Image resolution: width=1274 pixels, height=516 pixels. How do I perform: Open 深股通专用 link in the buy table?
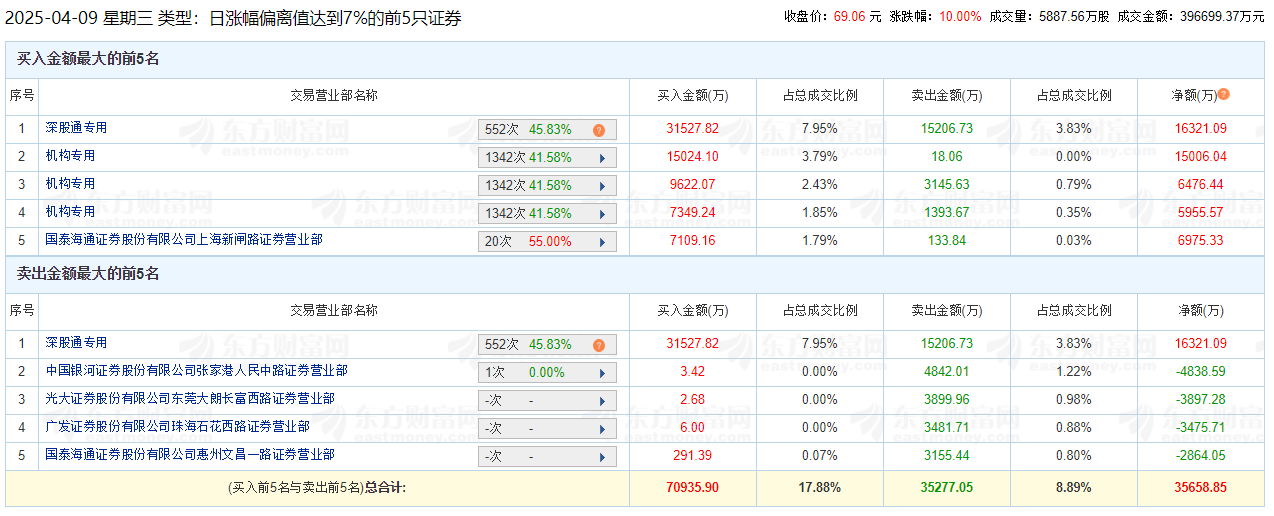point(76,128)
